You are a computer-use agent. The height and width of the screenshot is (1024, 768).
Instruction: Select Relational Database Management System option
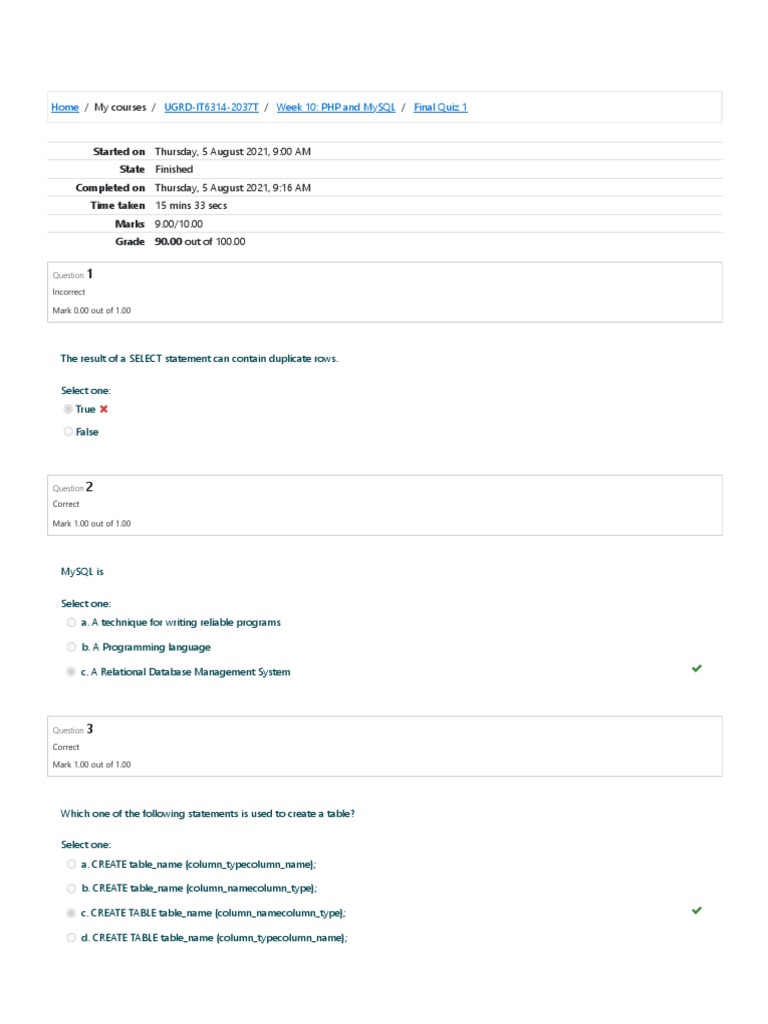click(72, 672)
